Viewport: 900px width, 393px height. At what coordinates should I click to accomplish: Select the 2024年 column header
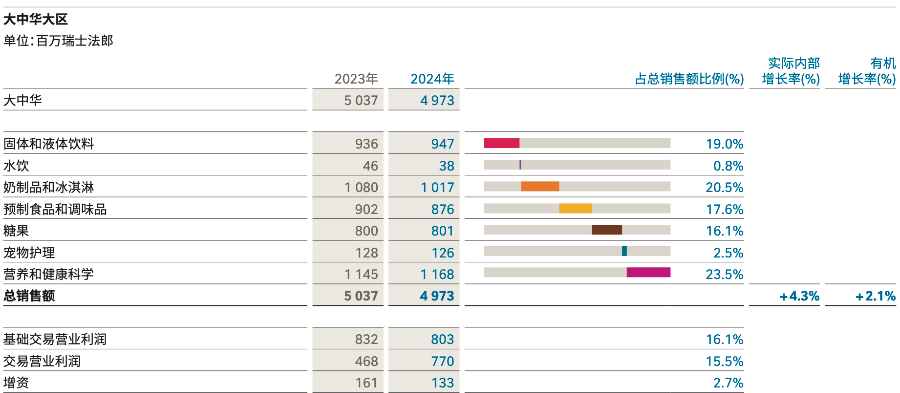[x=432, y=79]
